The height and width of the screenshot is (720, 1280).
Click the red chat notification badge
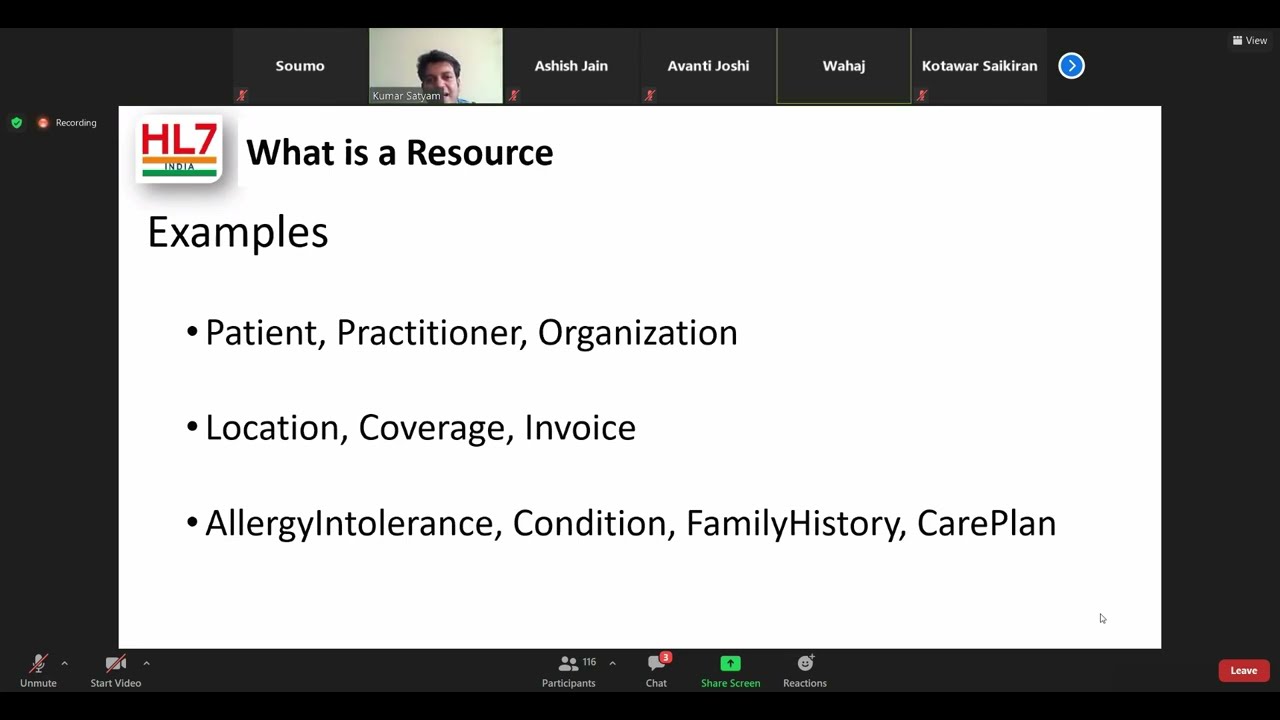click(x=666, y=657)
